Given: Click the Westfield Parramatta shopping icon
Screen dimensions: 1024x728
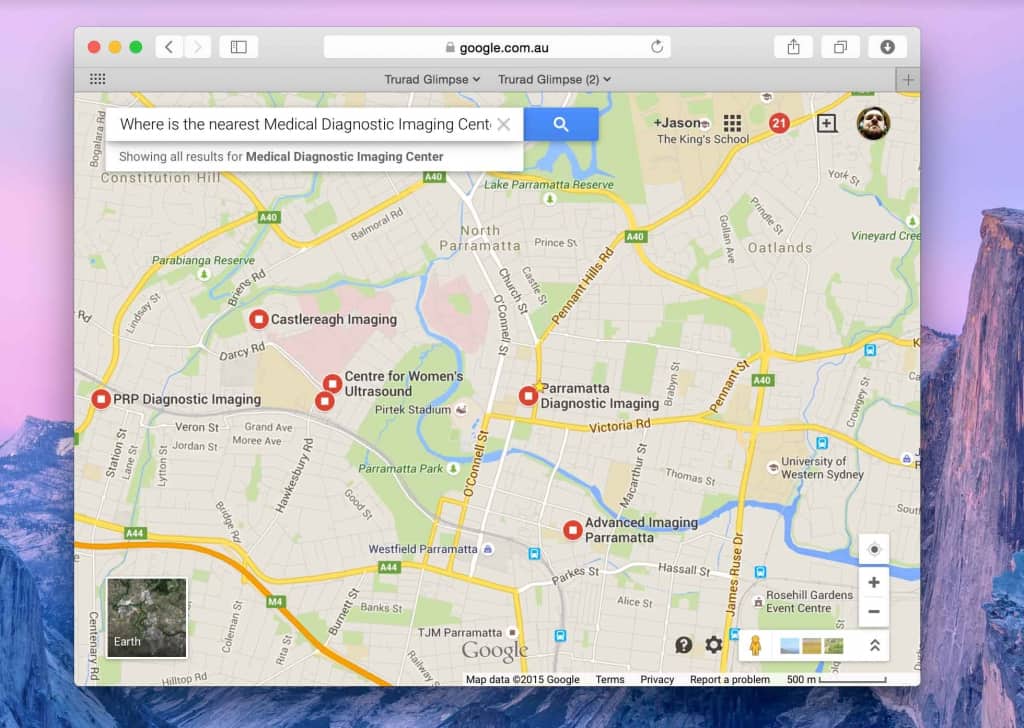Looking at the screenshot, I should pyautogui.click(x=488, y=550).
